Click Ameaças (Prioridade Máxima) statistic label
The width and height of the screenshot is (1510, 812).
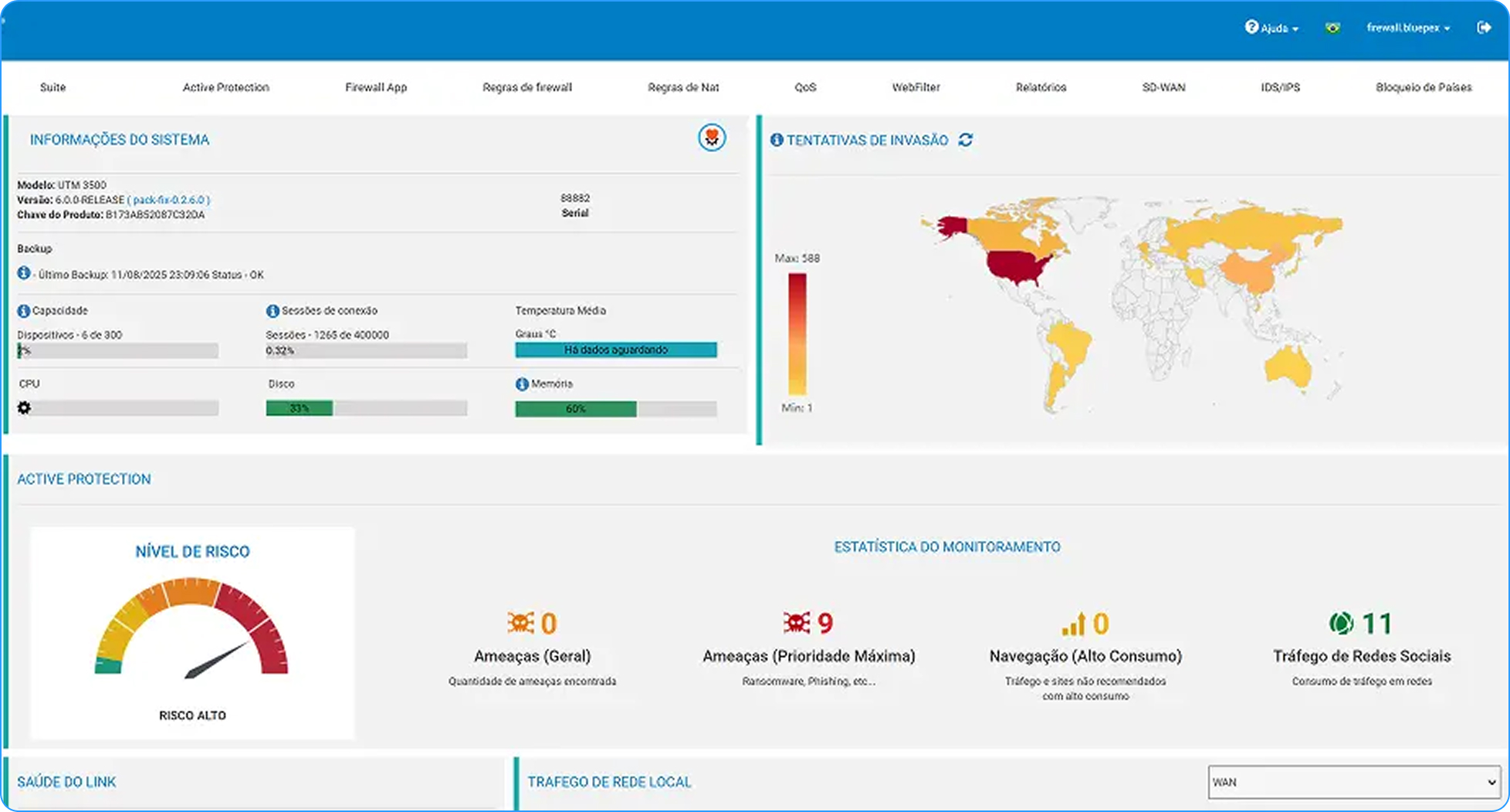tap(809, 656)
